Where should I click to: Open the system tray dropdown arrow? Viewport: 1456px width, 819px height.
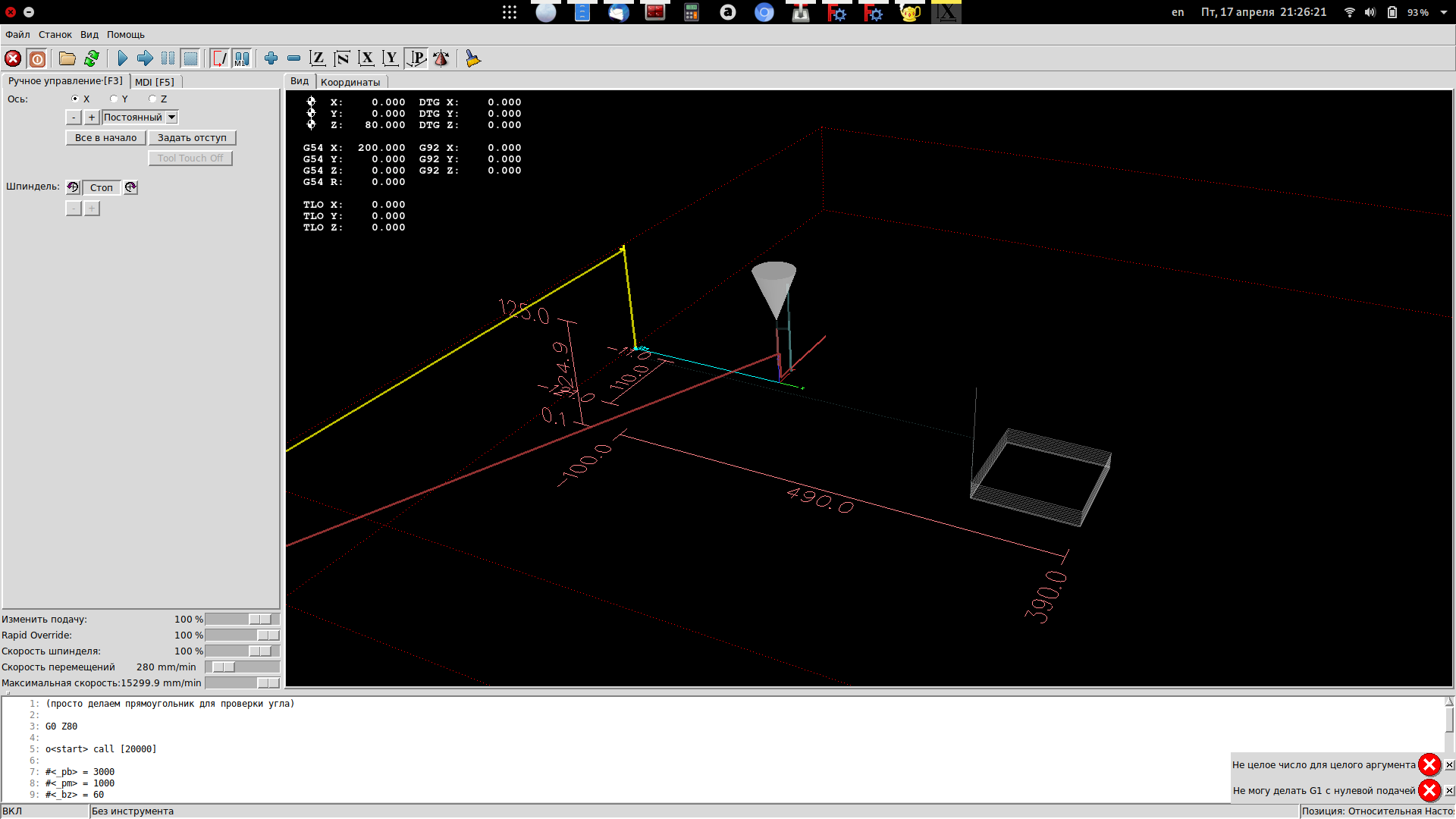click(1443, 12)
